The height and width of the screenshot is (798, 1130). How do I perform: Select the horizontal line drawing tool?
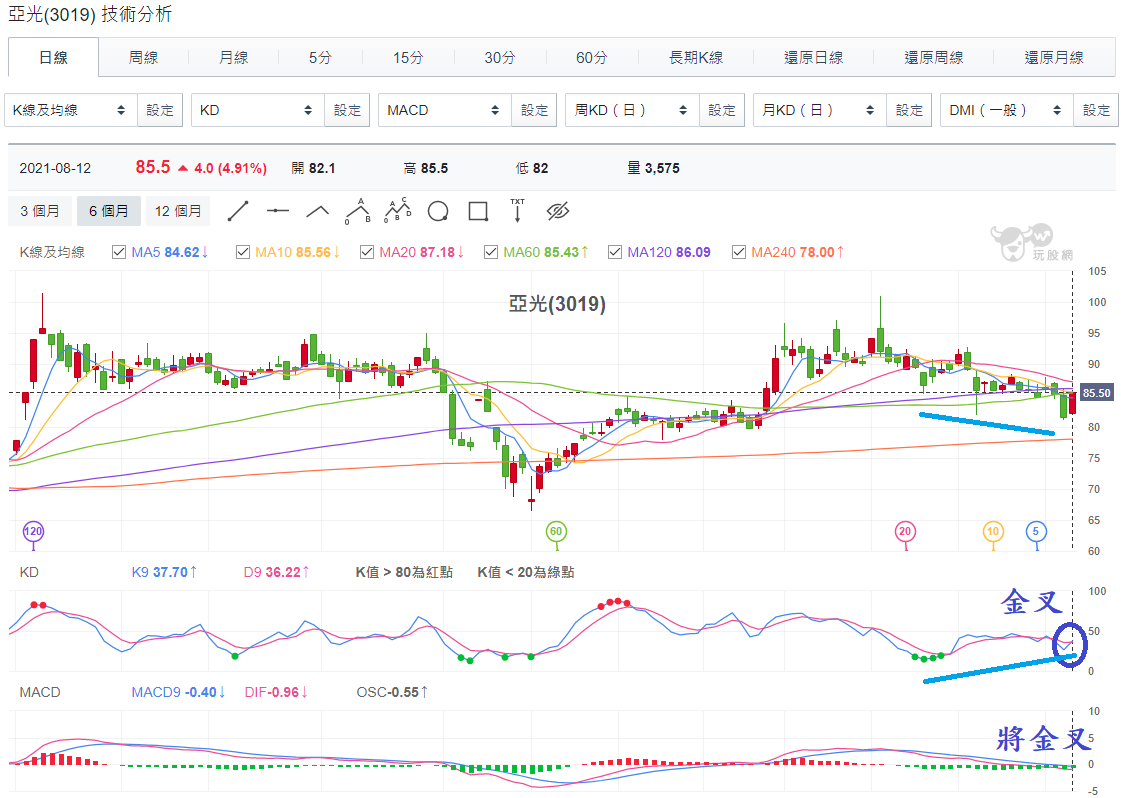[277, 211]
